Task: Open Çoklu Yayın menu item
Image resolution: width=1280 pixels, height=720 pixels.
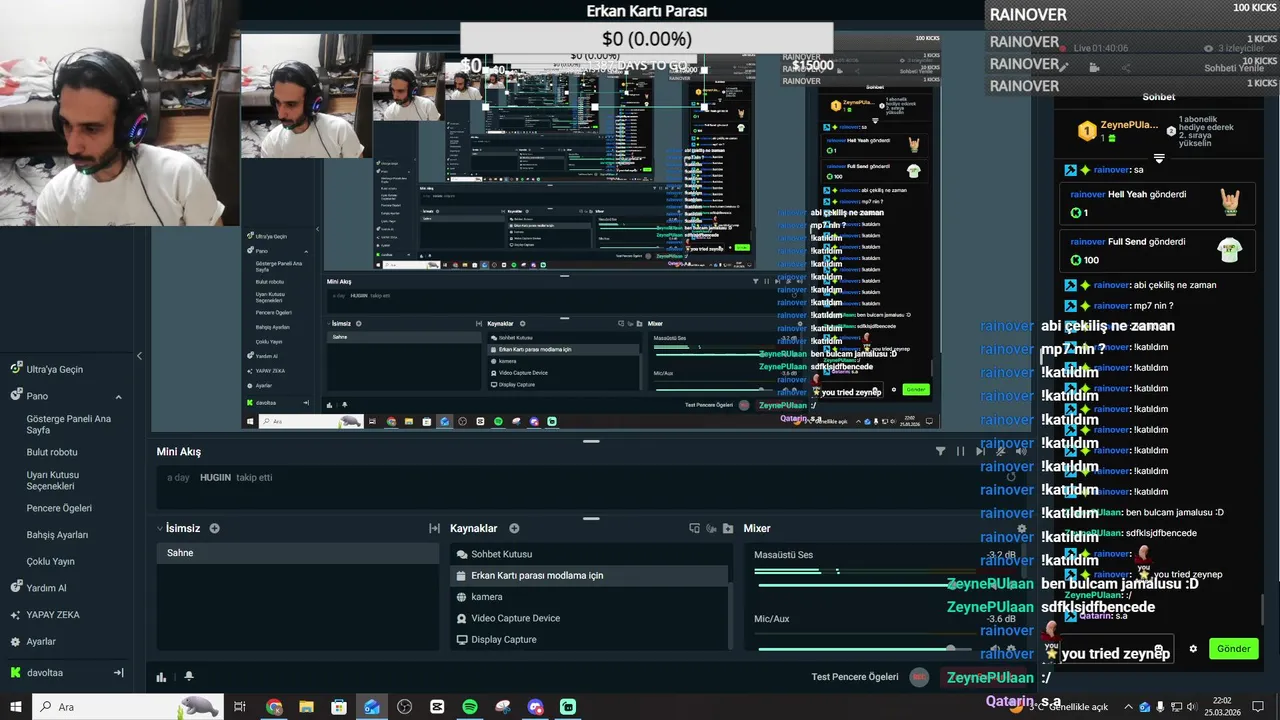Action: coord(50,561)
